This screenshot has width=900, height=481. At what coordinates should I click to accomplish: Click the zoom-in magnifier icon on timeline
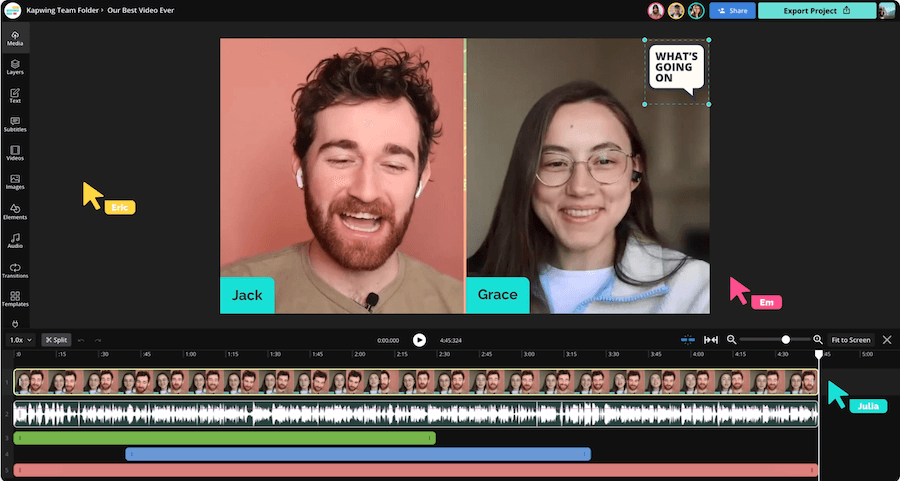[818, 340]
